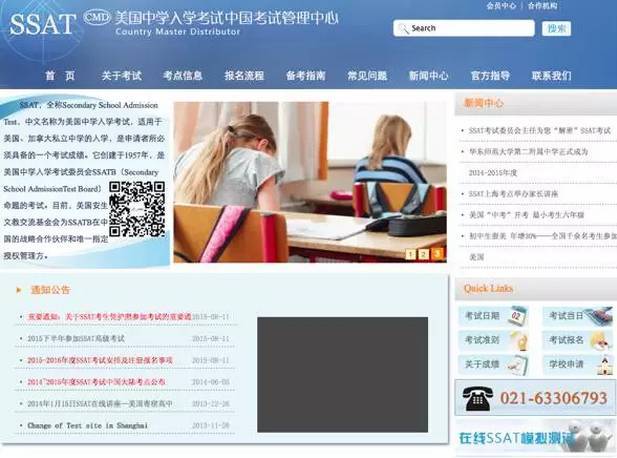
Task: Open the 学校申请 quick link
Action: [566, 364]
